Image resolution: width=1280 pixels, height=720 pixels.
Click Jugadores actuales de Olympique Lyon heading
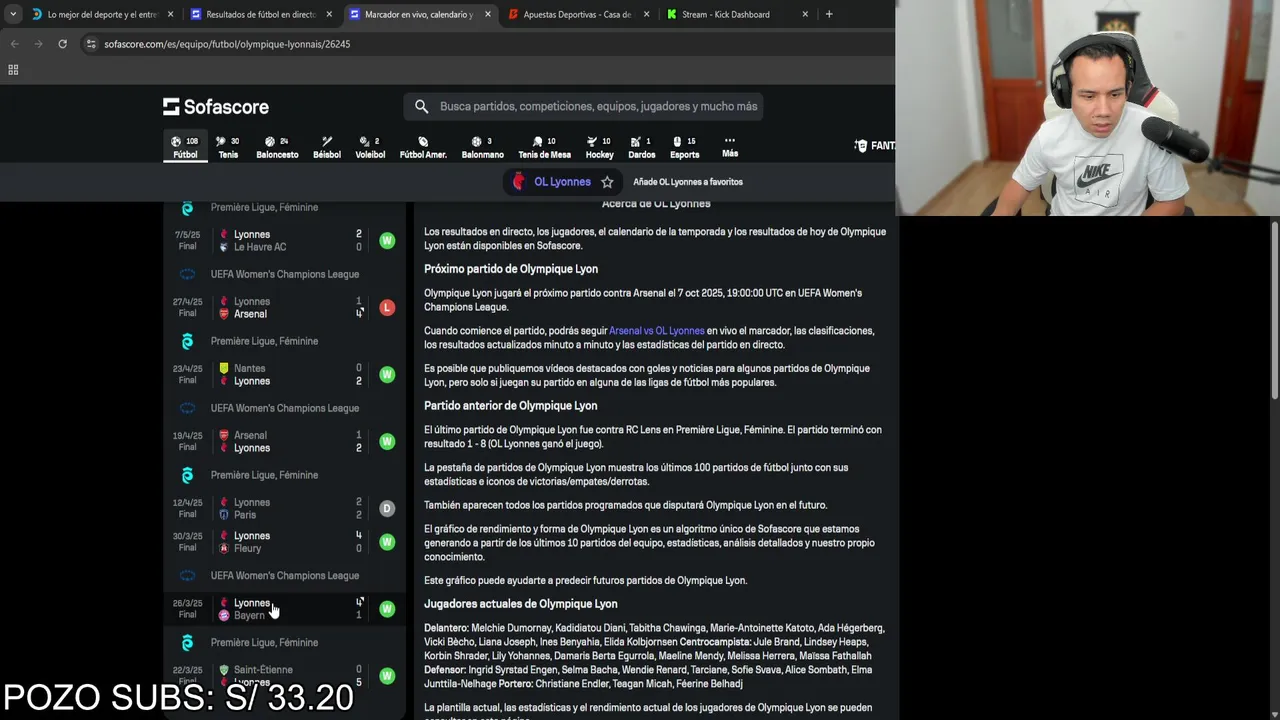tap(521, 604)
